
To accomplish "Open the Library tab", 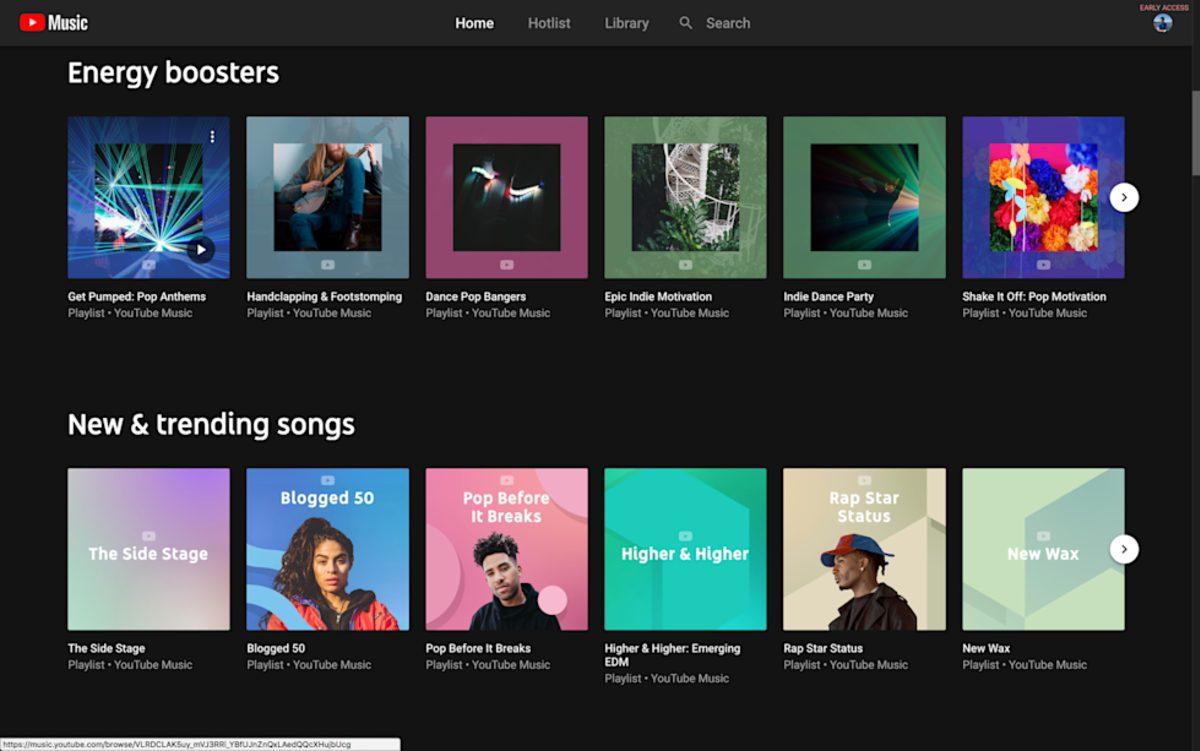I will 625,22.
